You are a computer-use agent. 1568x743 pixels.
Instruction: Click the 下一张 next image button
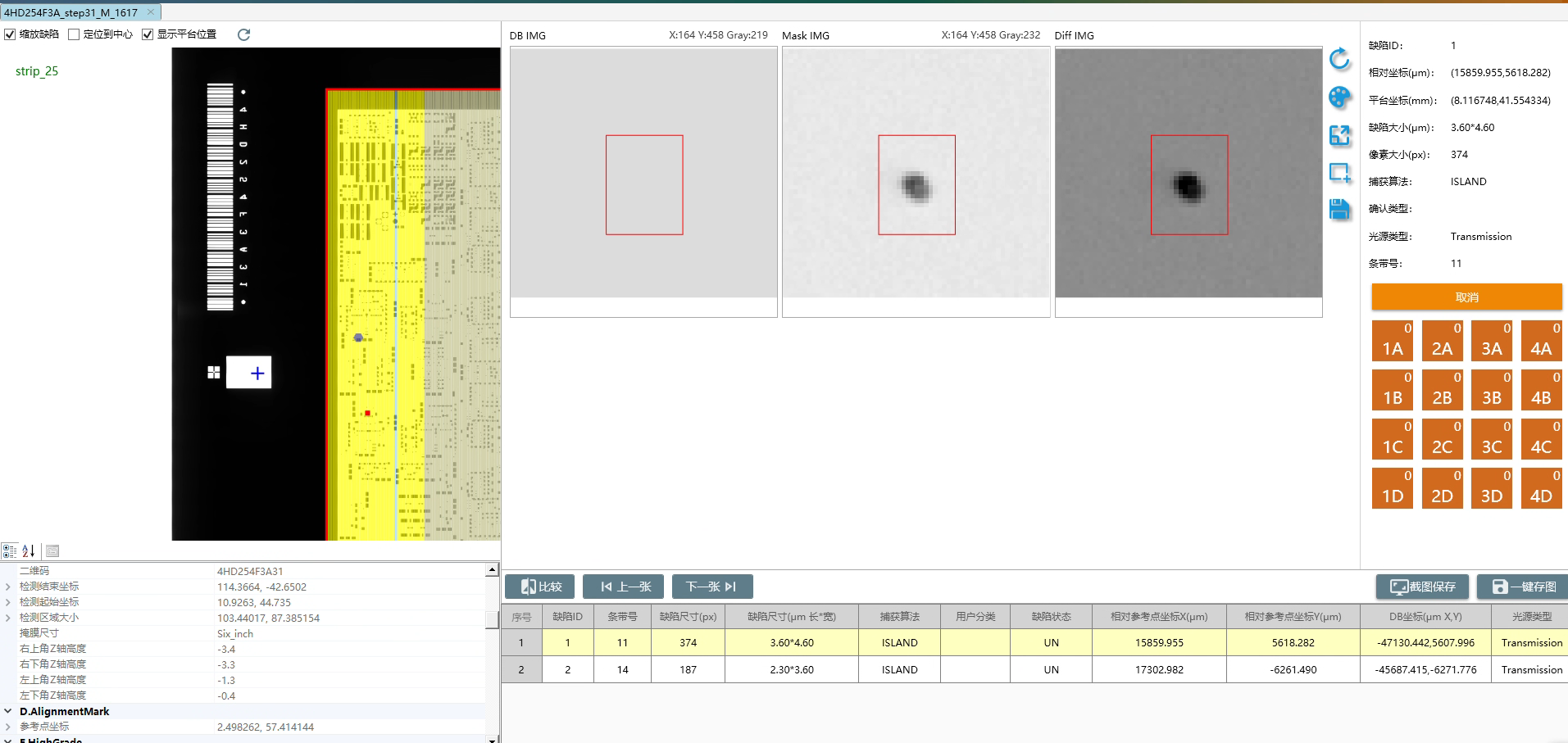(x=711, y=587)
